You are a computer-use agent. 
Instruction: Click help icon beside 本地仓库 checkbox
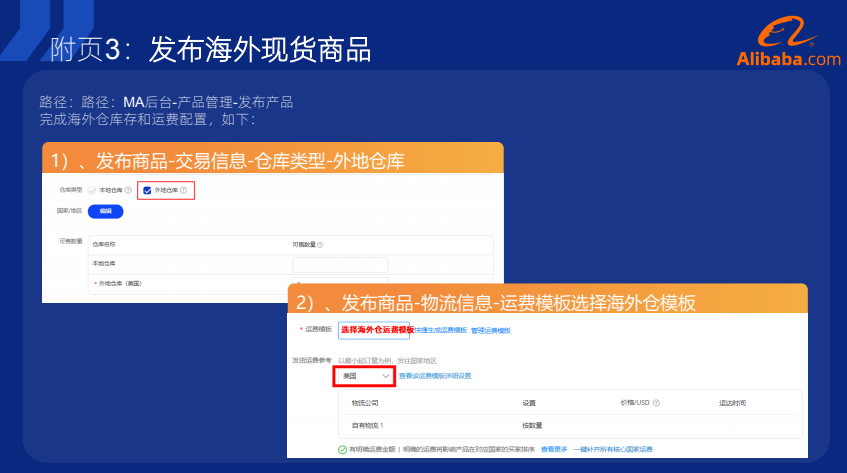(128, 190)
